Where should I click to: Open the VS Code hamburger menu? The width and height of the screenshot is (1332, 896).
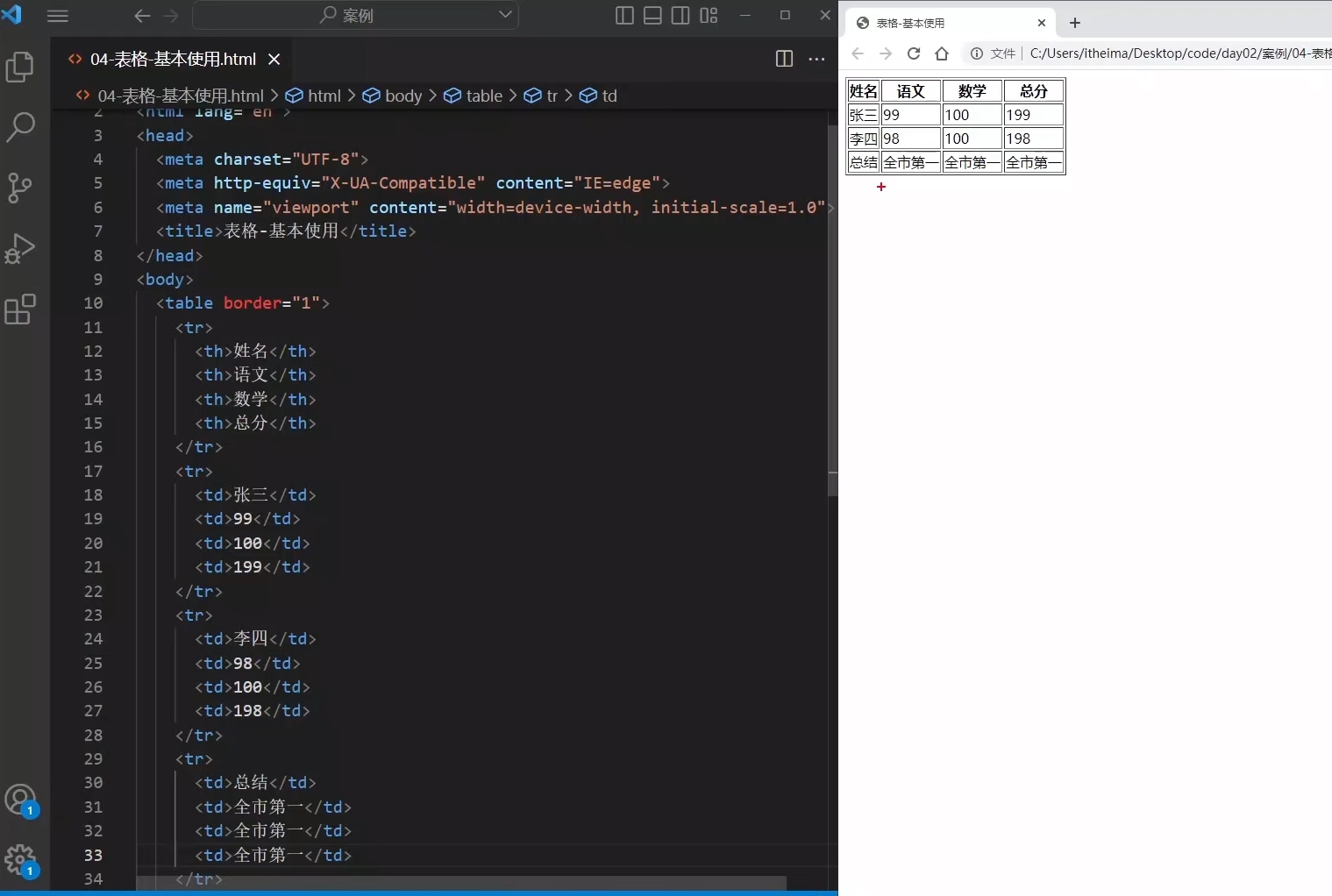[58, 16]
